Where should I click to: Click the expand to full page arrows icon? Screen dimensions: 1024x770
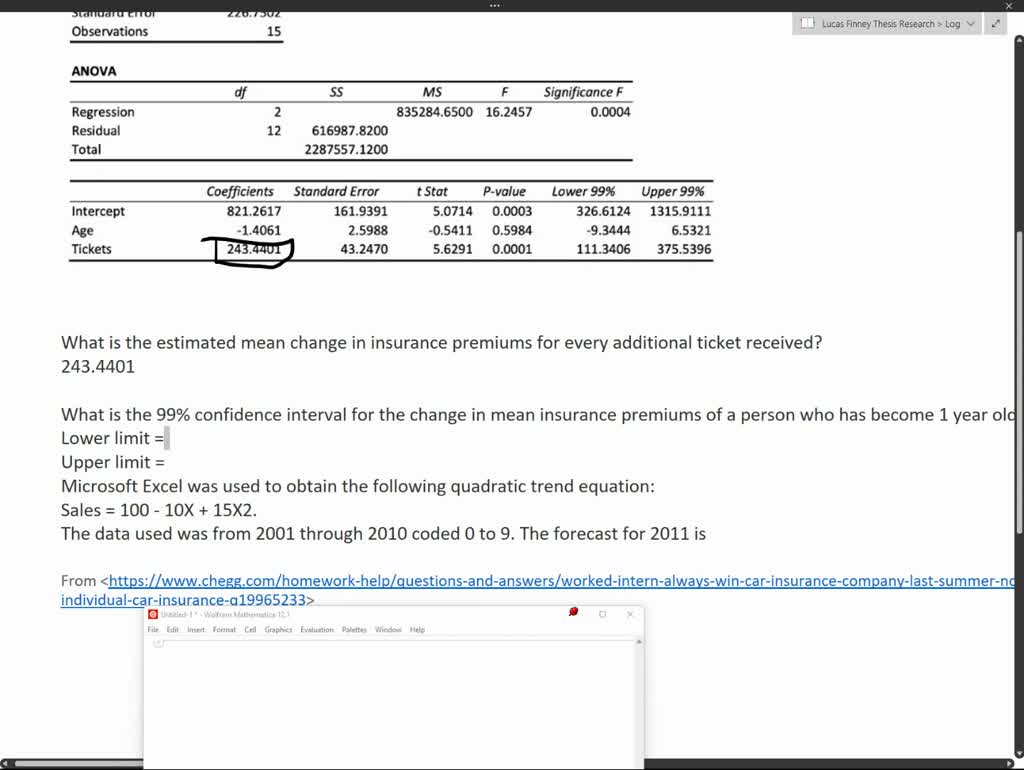(996, 24)
